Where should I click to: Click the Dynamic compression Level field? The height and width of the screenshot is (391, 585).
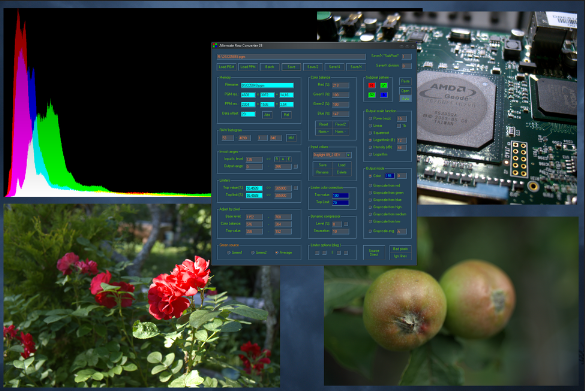click(x=337, y=224)
